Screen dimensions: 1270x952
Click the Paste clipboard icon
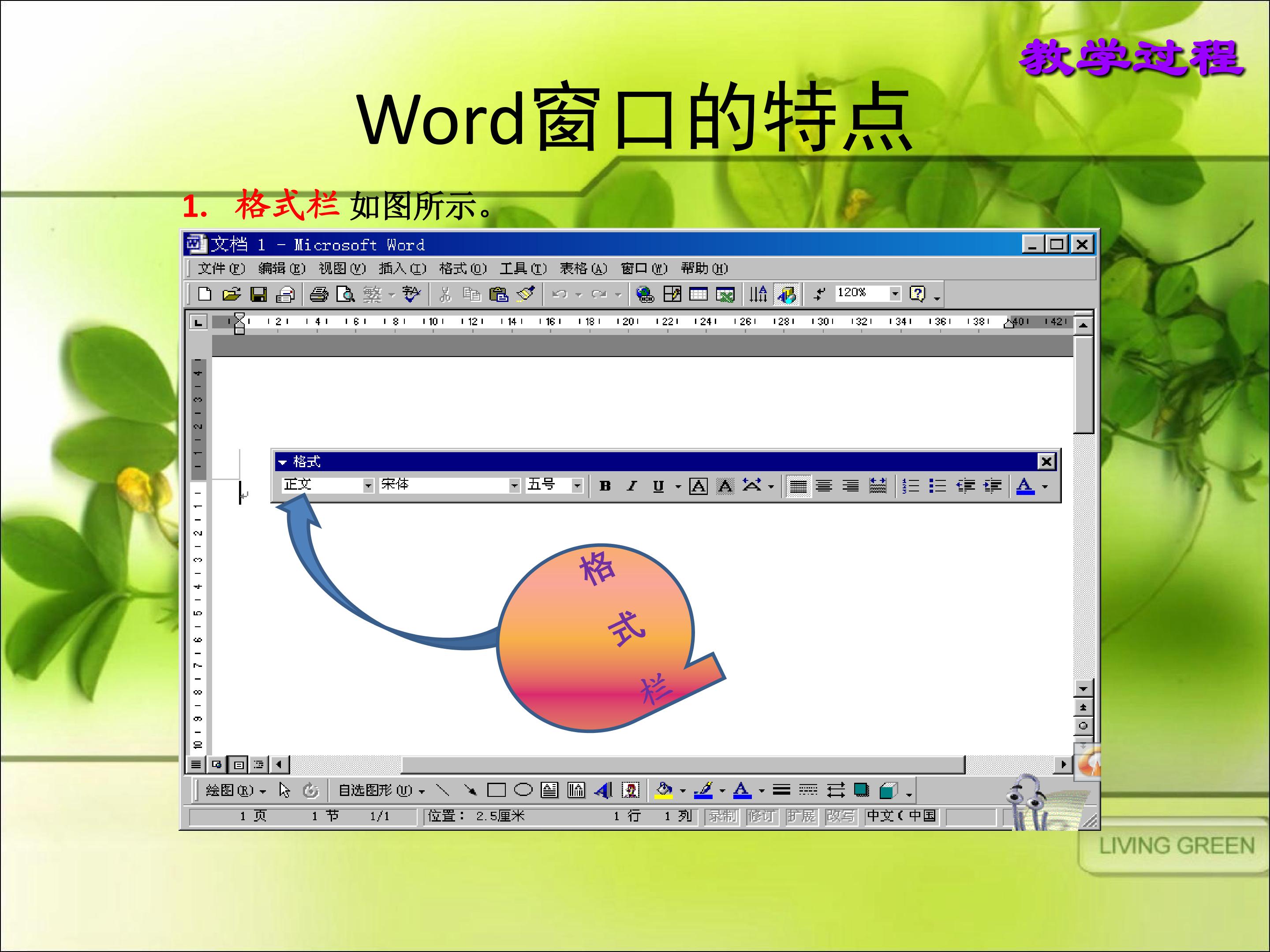pos(498,294)
